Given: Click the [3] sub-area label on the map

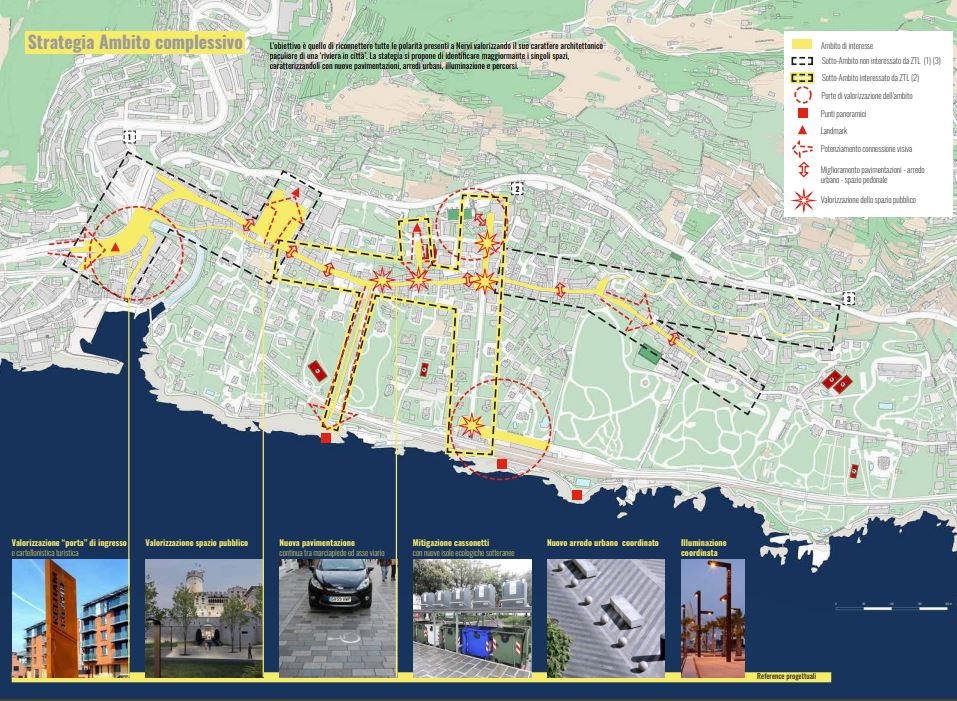Looking at the screenshot, I should tap(848, 299).
